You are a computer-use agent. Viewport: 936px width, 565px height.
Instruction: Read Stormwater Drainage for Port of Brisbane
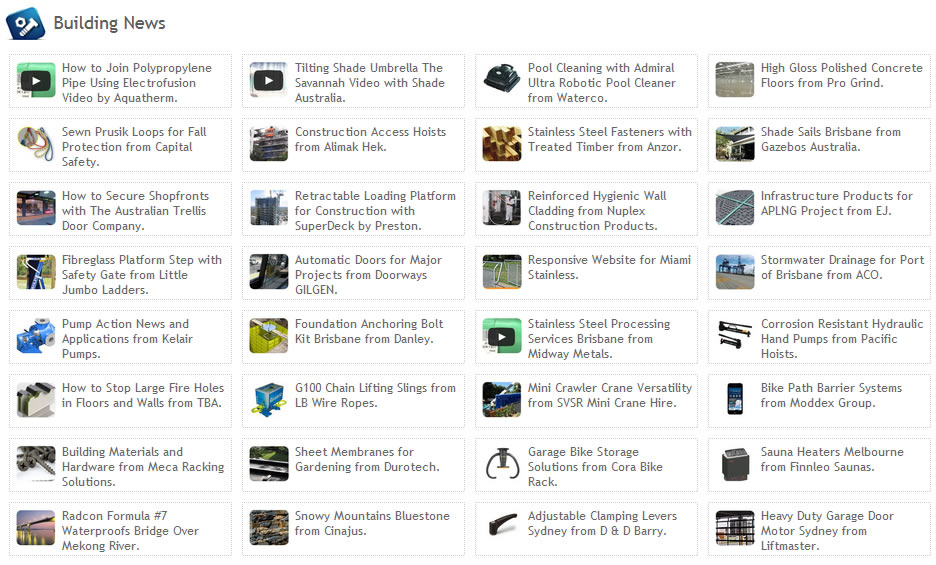[x=842, y=267]
